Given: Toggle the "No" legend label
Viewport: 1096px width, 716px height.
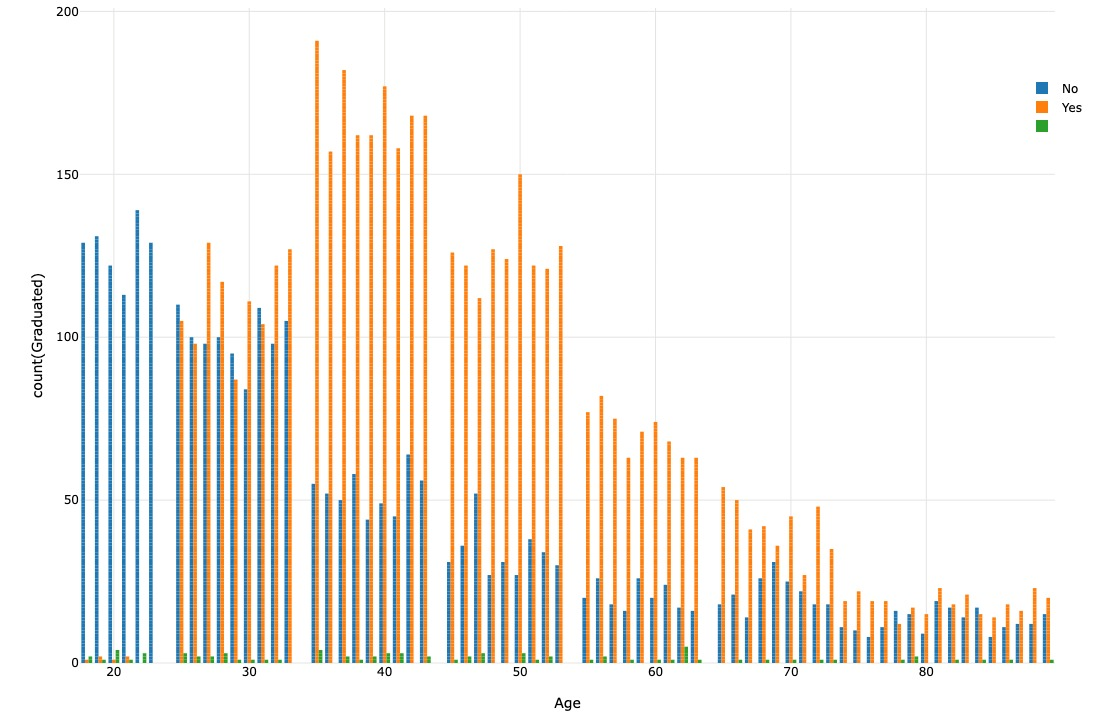Looking at the screenshot, I should click(1070, 88).
